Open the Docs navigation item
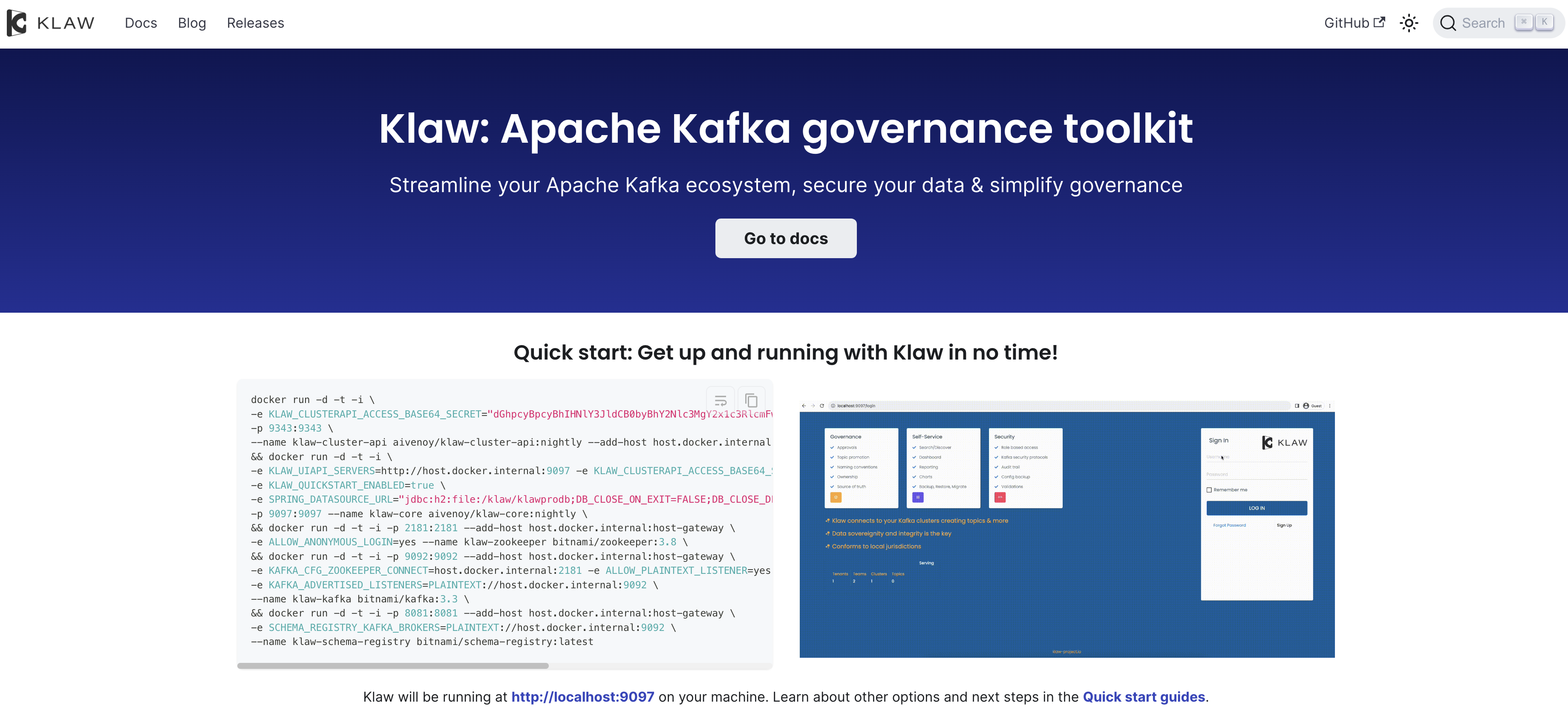The image size is (1568, 714). click(x=141, y=23)
